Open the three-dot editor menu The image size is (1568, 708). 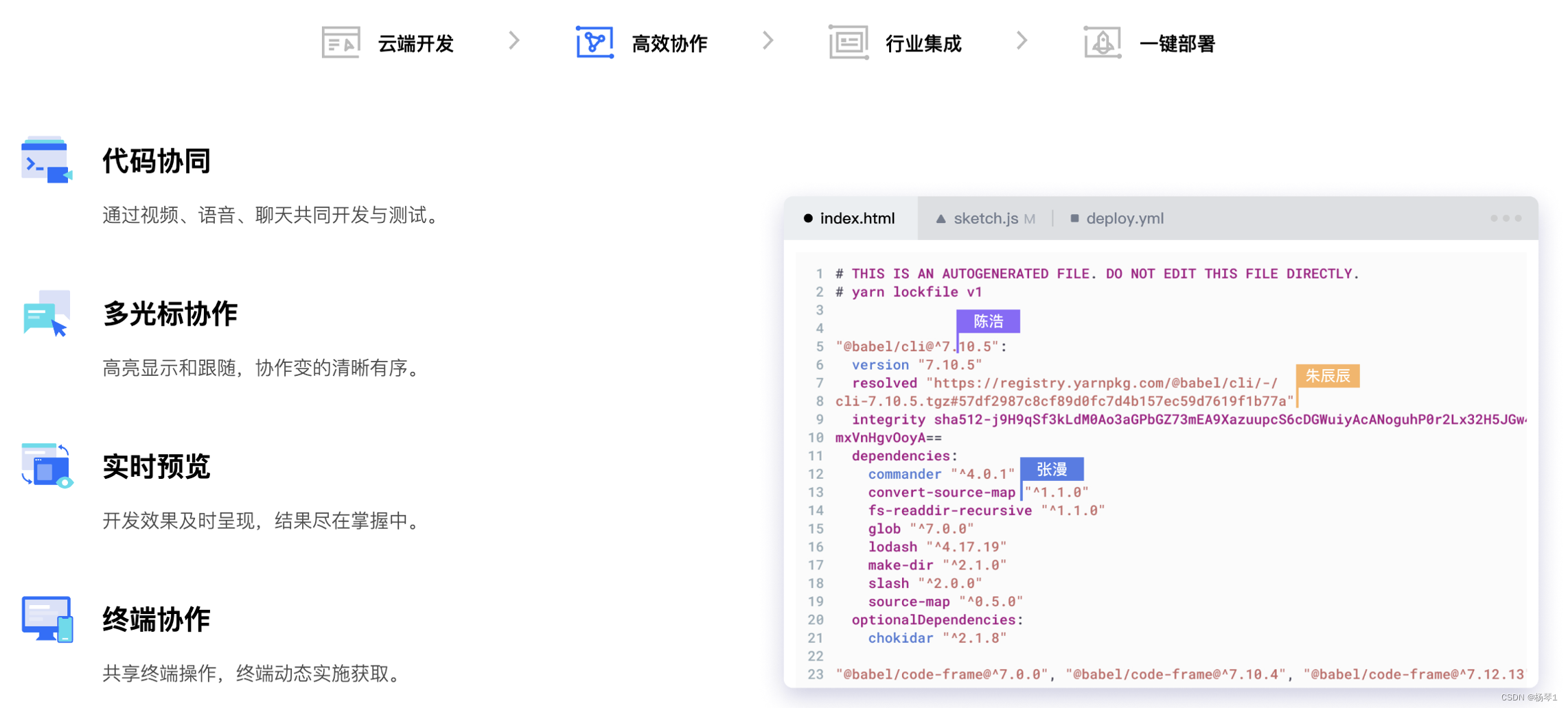click(x=1506, y=218)
